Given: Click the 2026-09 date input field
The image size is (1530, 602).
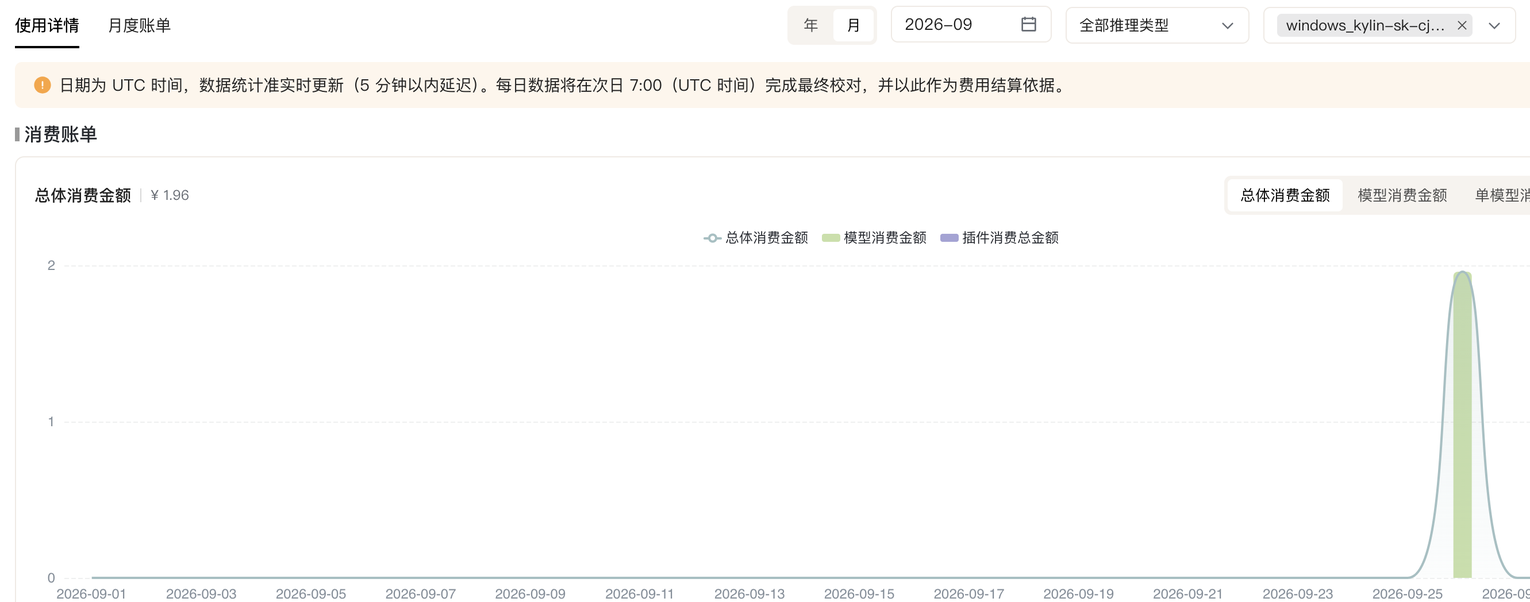Looking at the screenshot, I should click(971, 24).
